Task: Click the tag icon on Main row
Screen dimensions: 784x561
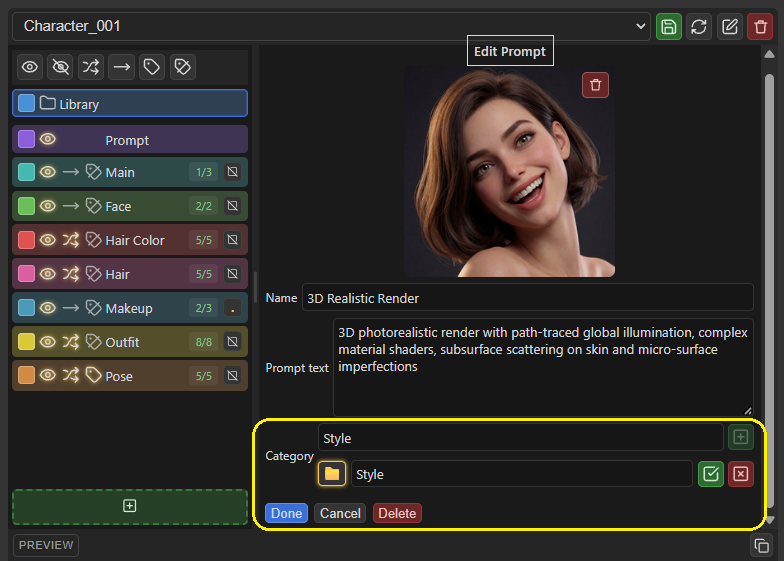Action: point(94,172)
